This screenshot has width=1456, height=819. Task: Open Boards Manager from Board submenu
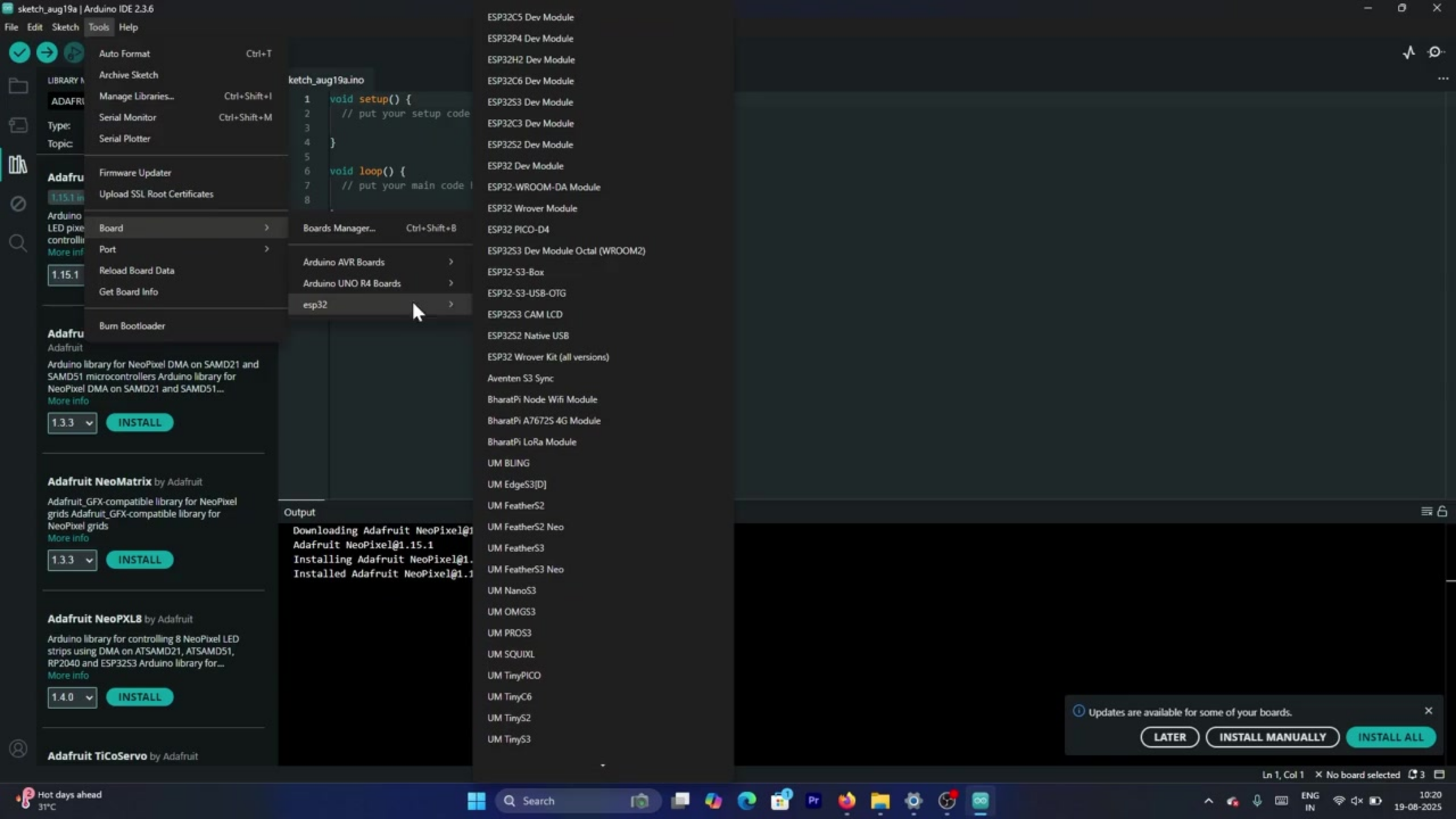(379, 228)
